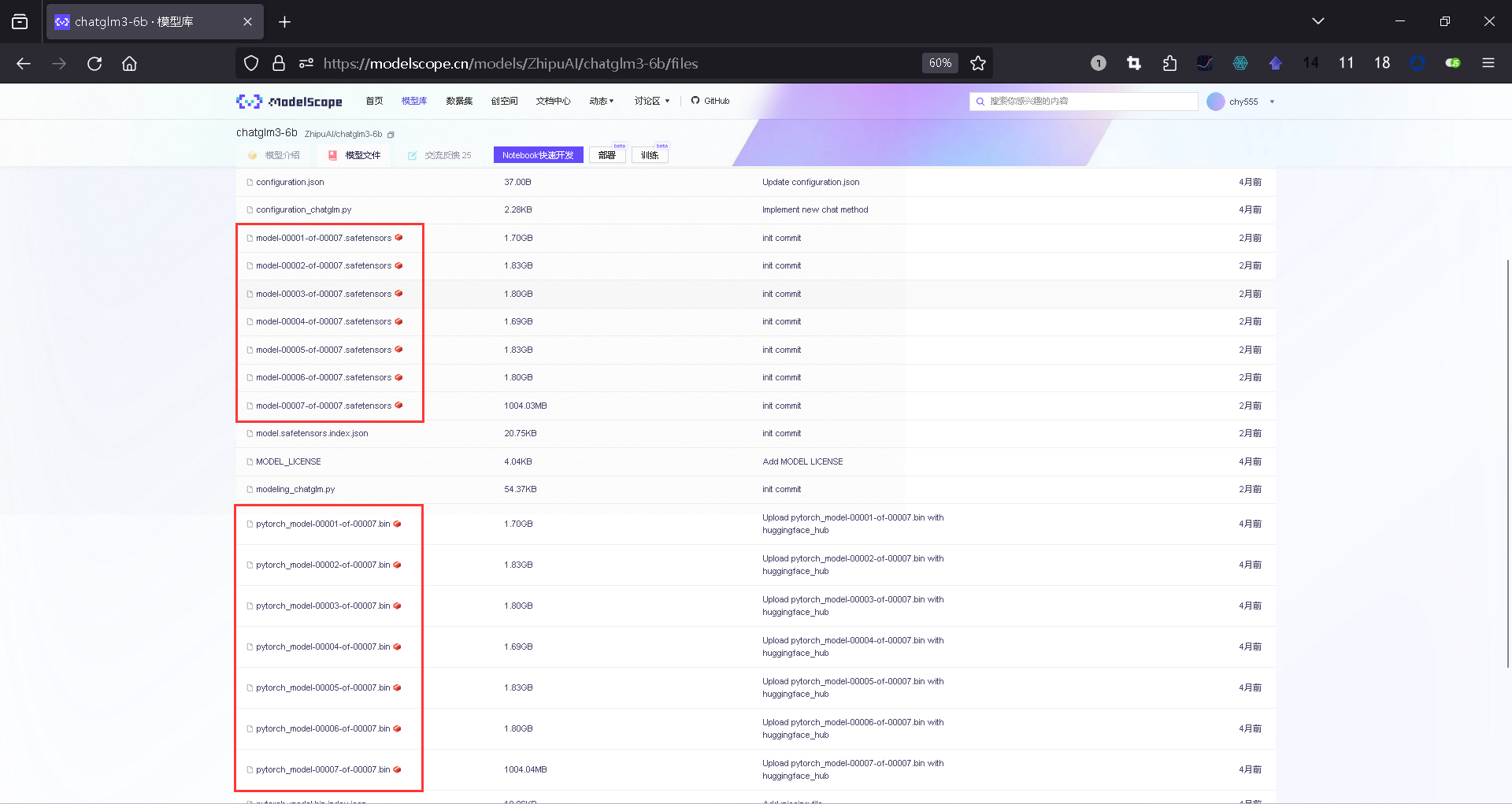Click the Notebook快速开发 button
This screenshot has height=804, width=1512.
click(x=538, y=155)
